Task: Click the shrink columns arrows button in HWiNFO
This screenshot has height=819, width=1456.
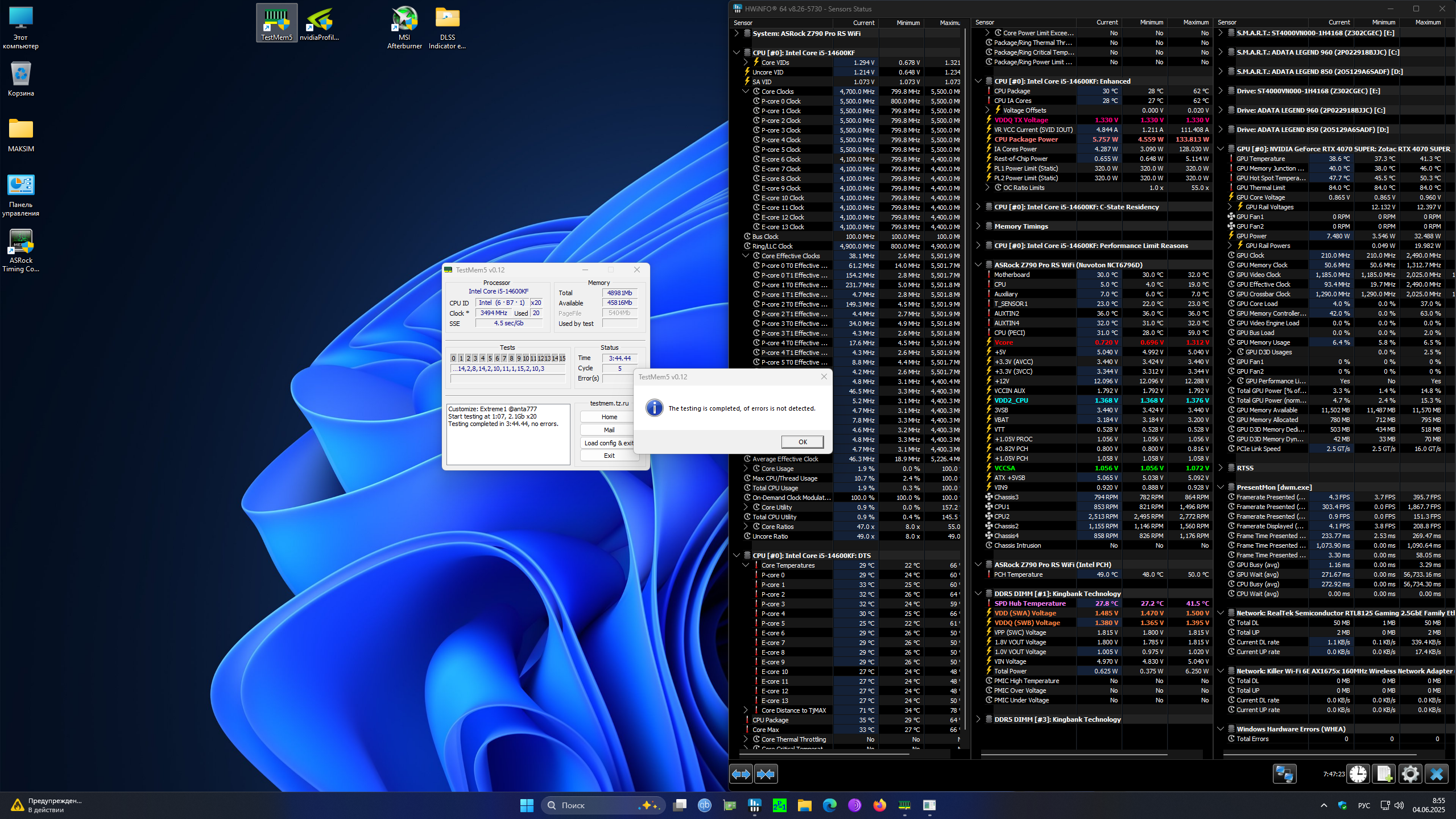Action: pyautogui.click(x=766, y=774)
